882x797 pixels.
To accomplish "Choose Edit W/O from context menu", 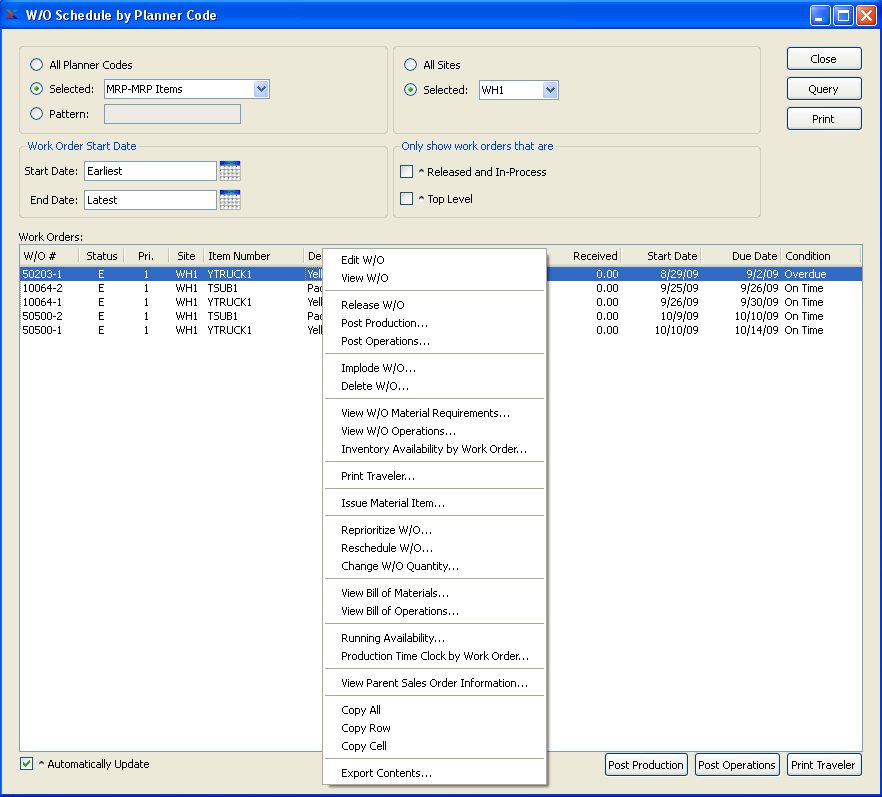I will point(362,260).
